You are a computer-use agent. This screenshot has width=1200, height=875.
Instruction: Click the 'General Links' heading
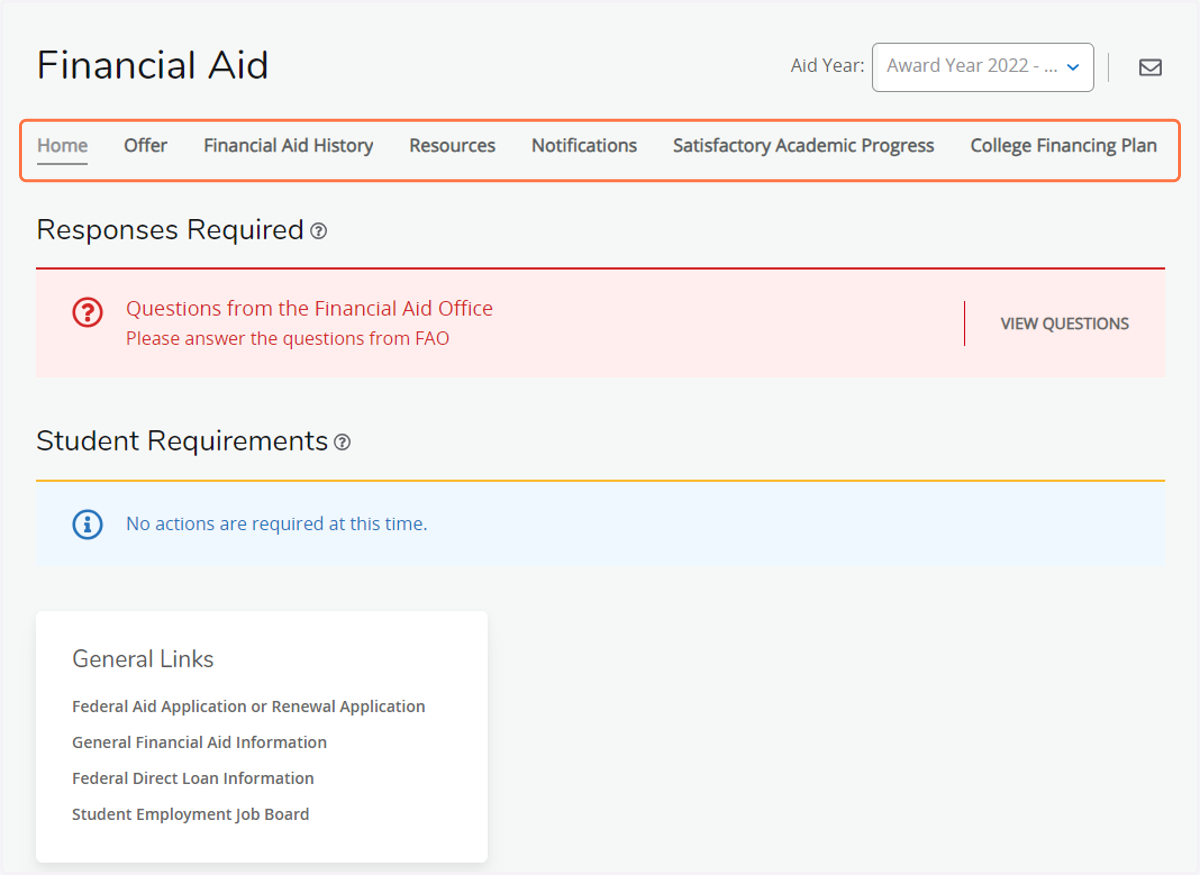(143, 660)
